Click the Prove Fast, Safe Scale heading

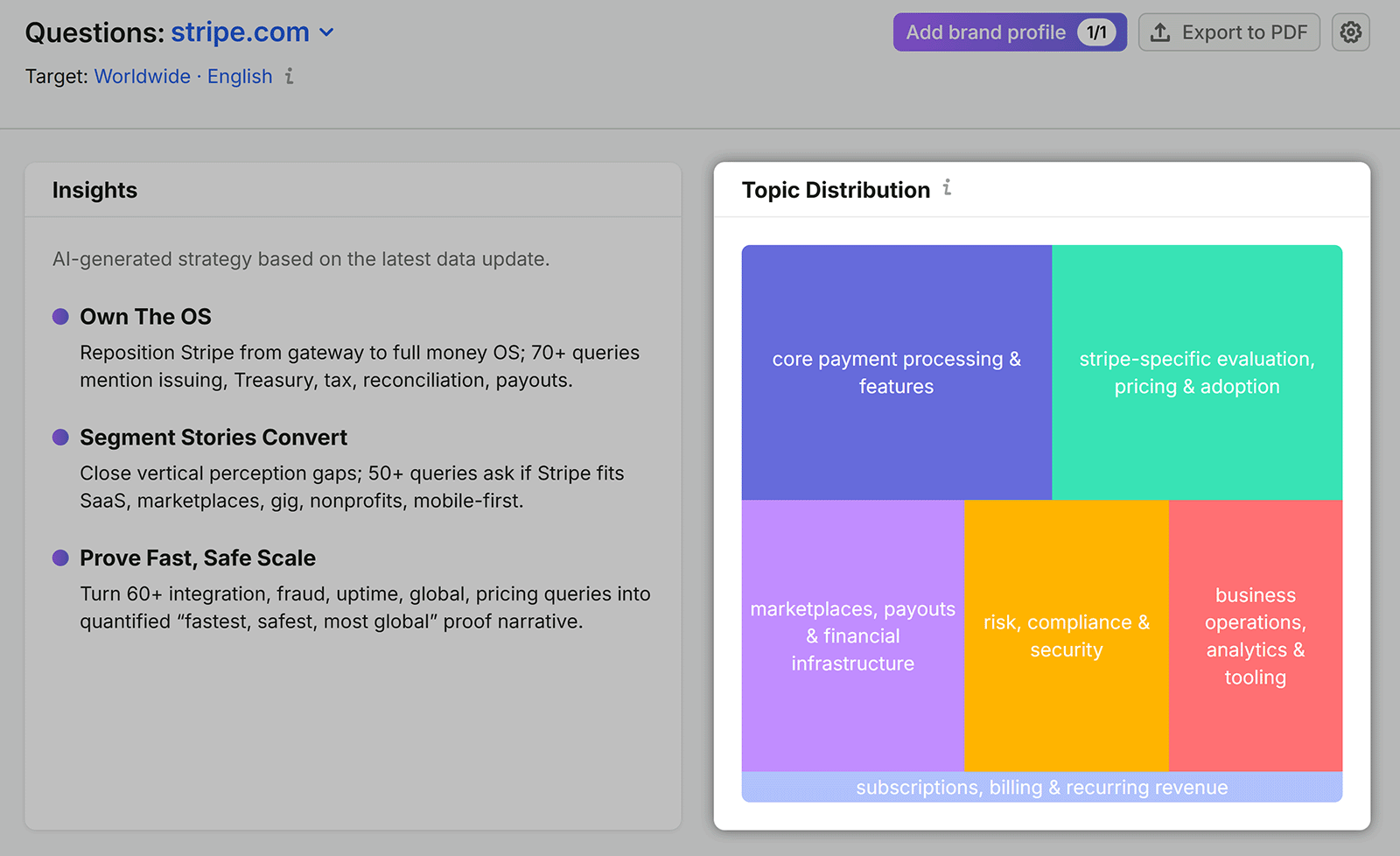tap(198, 558)
